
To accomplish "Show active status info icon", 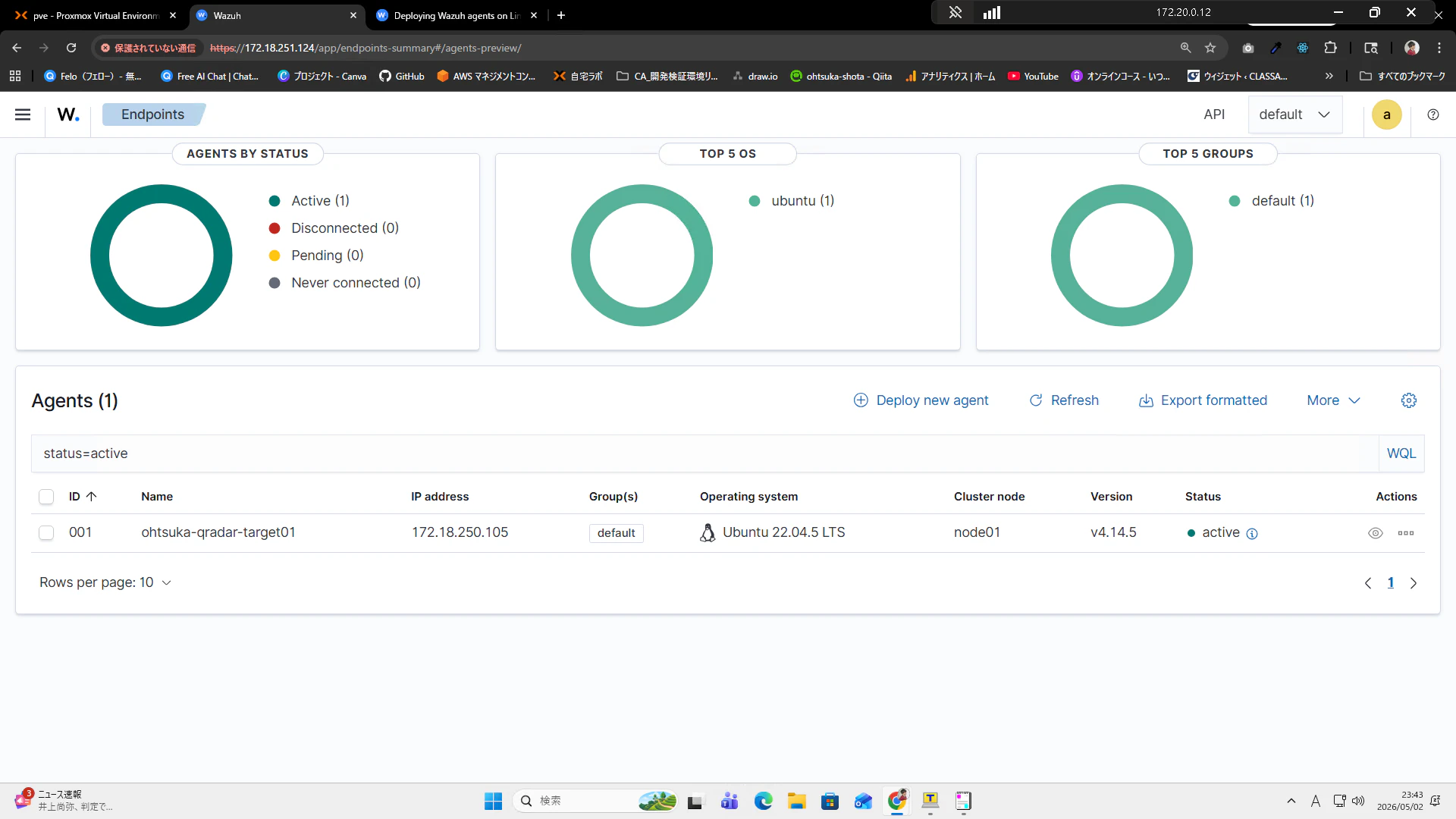I will (x=1252, y=534).
